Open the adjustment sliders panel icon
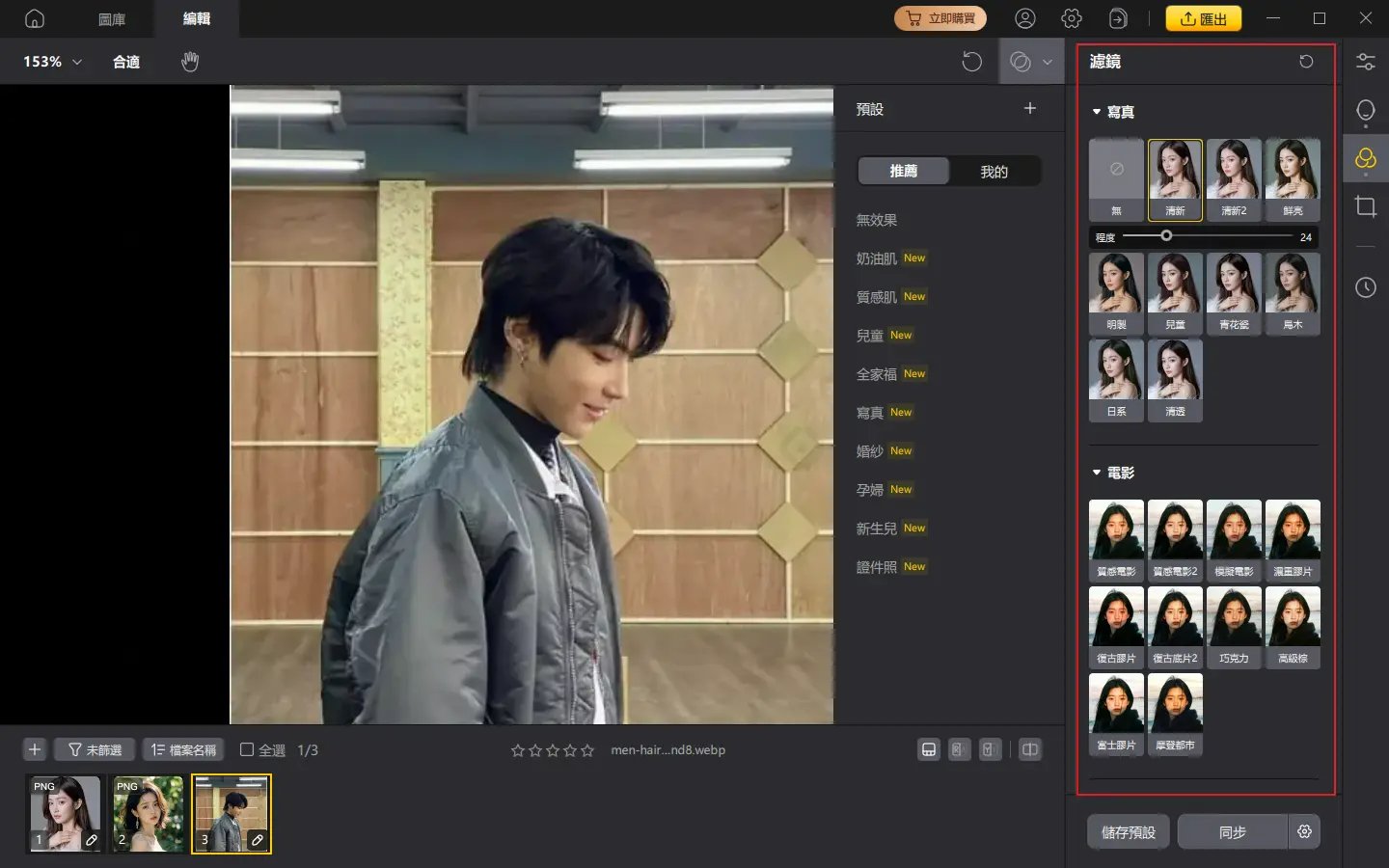Image resolution: width=1389 pixels, height=868 pixels. [x=1365, y=62]
